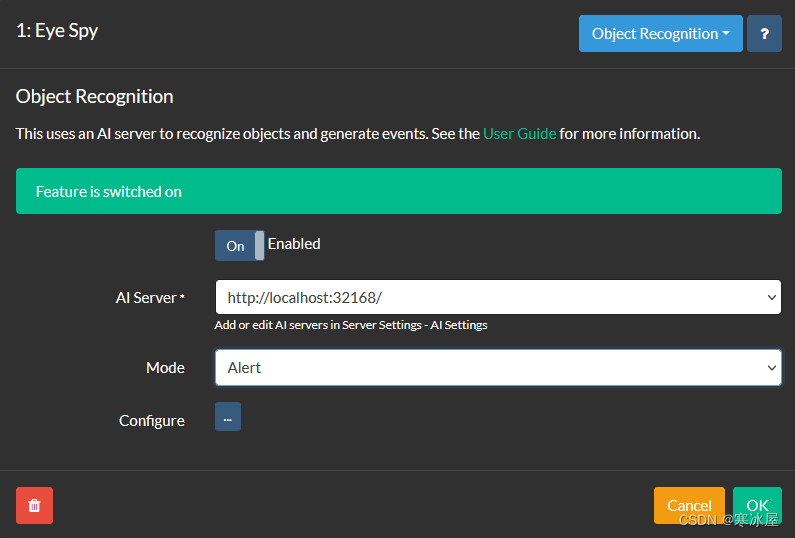Click the AI Server dropdown chevron arrow
Image resolution: width=795 pixels, height=538 pixels.
click(x=771, y=297)
